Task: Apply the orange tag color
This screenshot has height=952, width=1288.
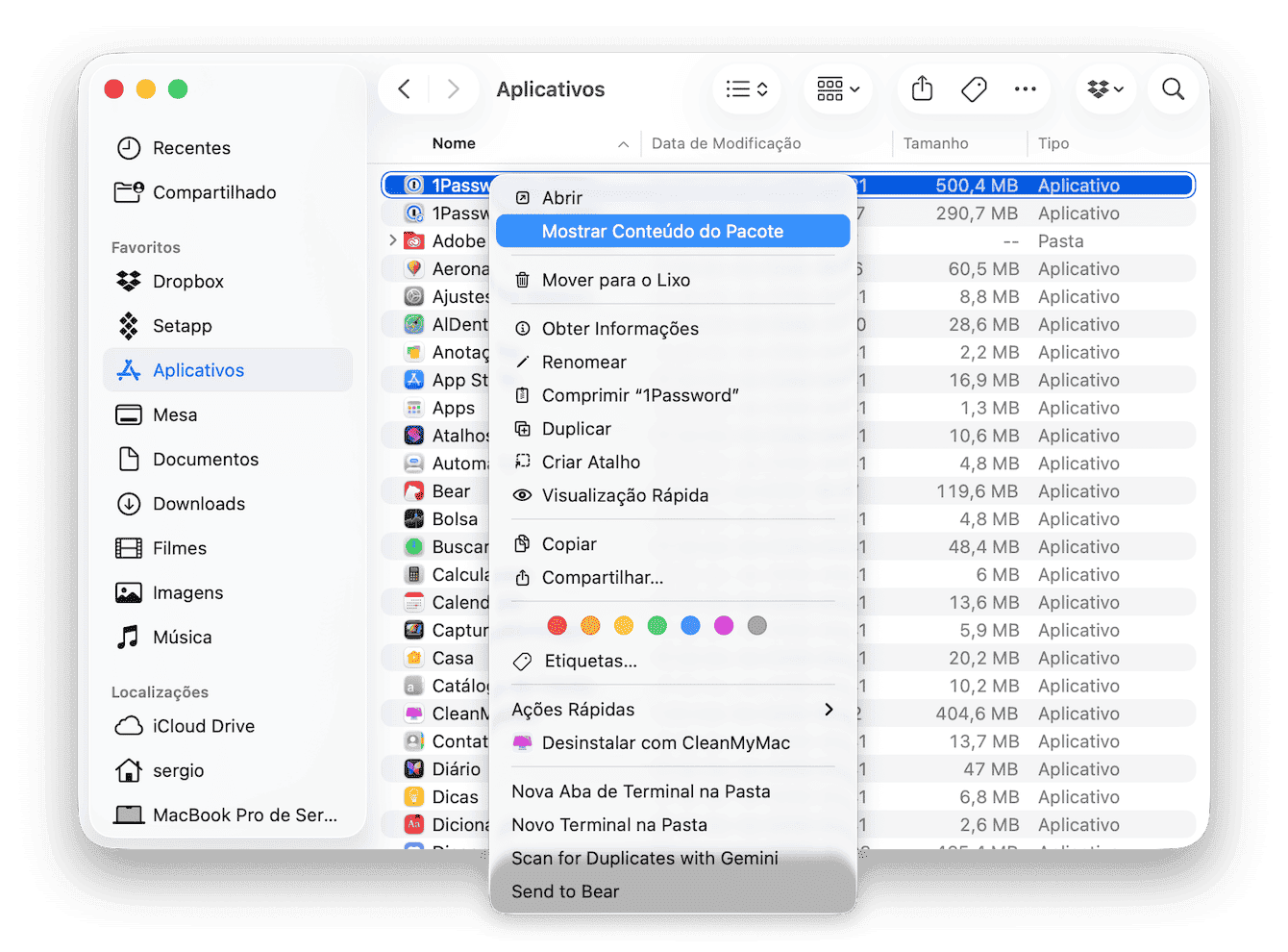Action: 591,626
